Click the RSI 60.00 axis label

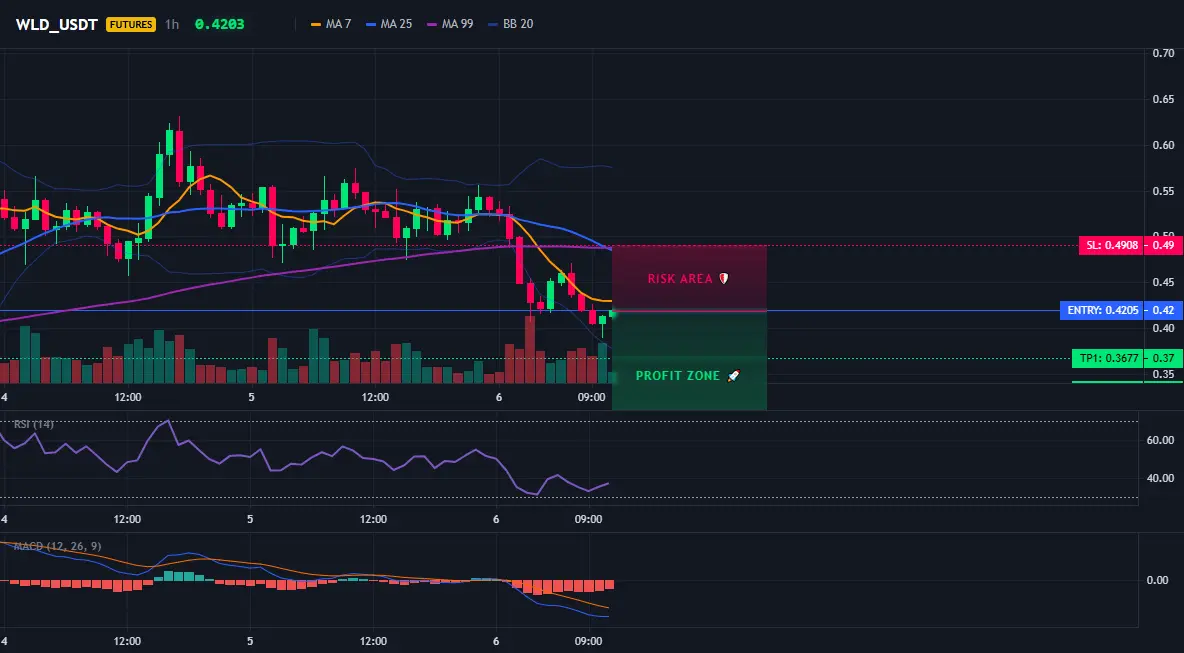tap(1160, 440)
